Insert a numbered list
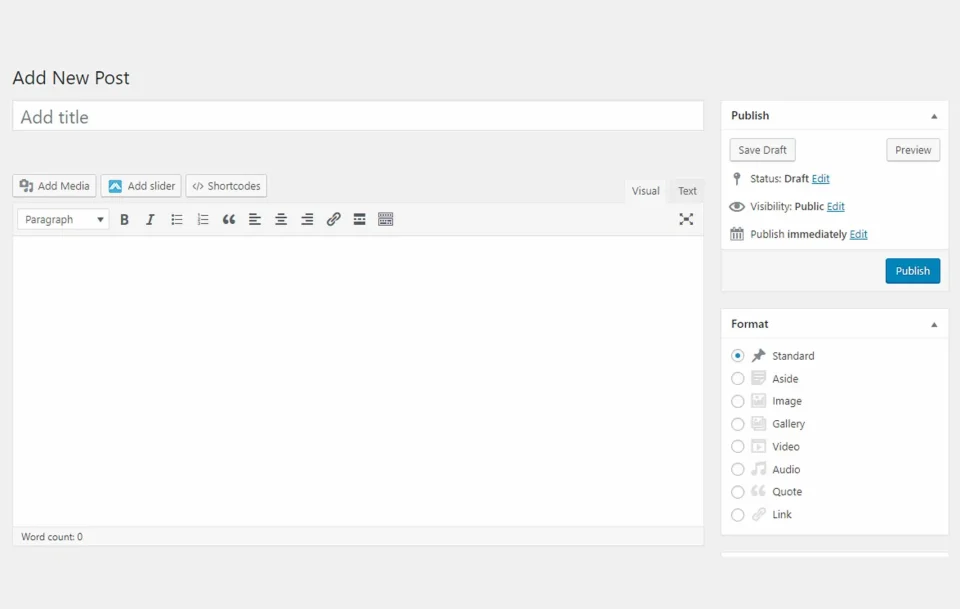This screenshot has height=609, width=960. (203, 220)
